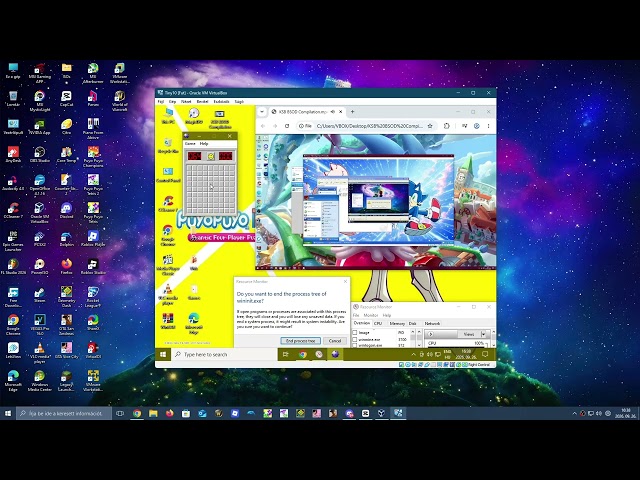Open File menu in Resource Monitor

[356, 316]
